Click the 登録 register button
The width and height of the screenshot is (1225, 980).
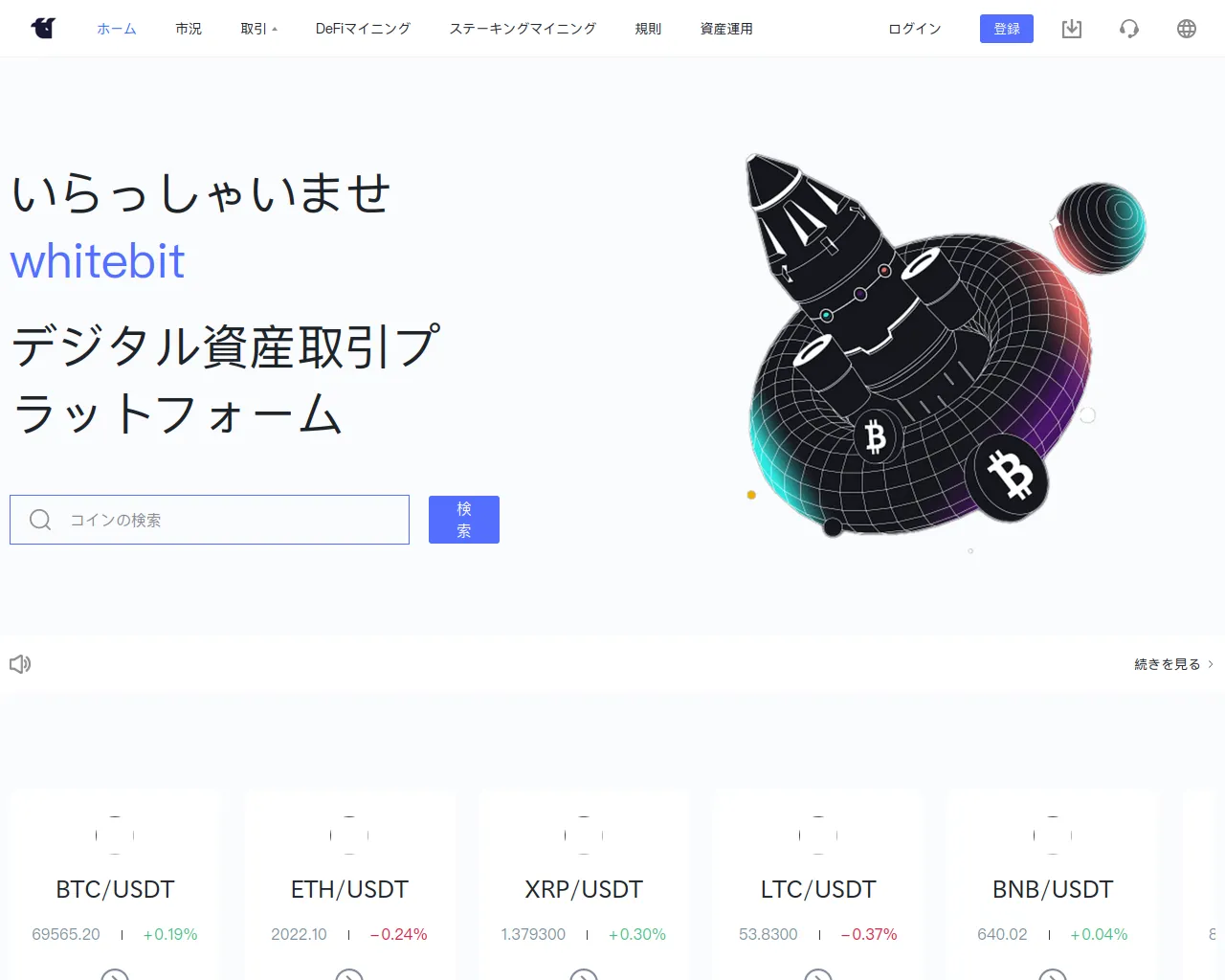coord(1007,29)
